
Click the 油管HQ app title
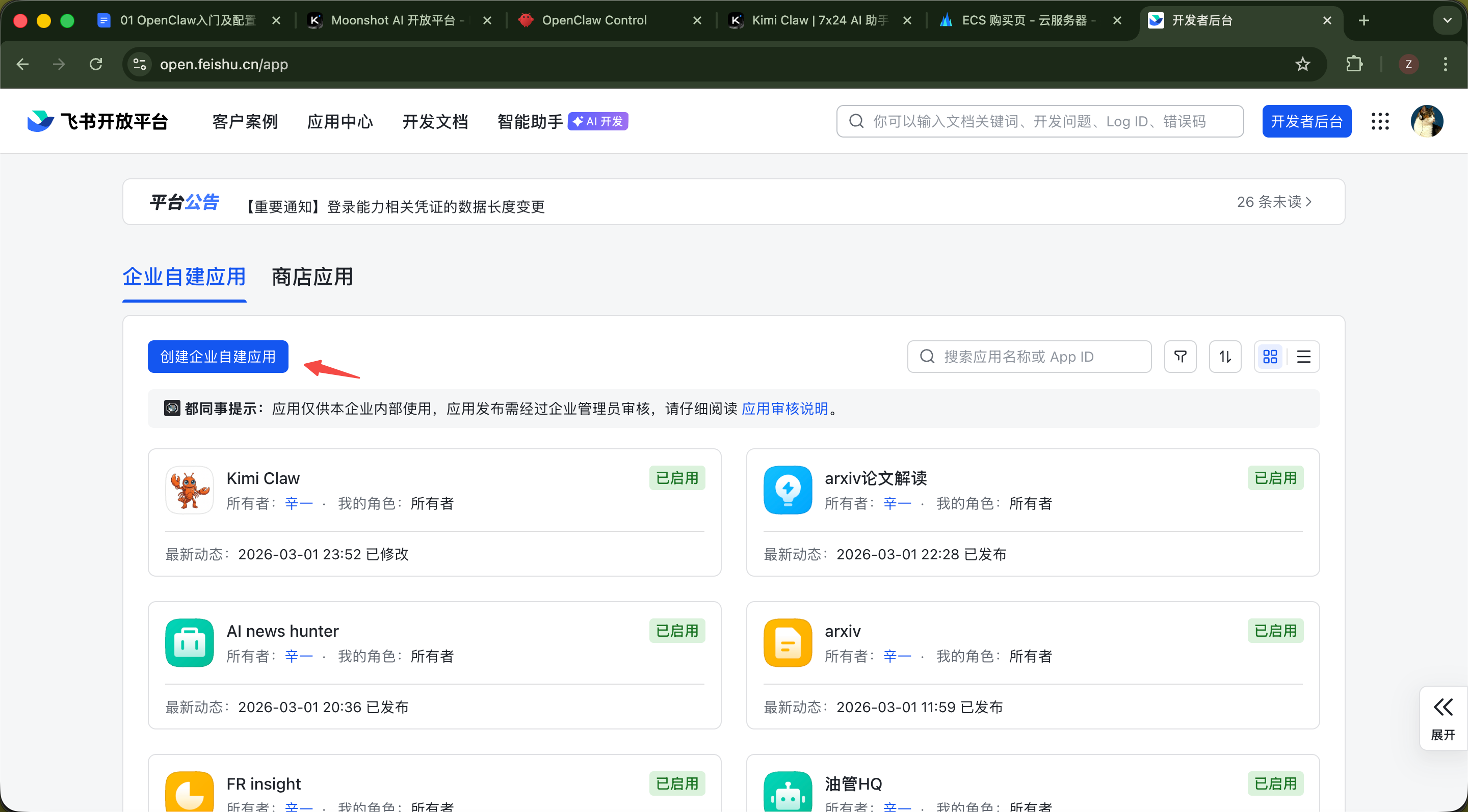point(853,783)
